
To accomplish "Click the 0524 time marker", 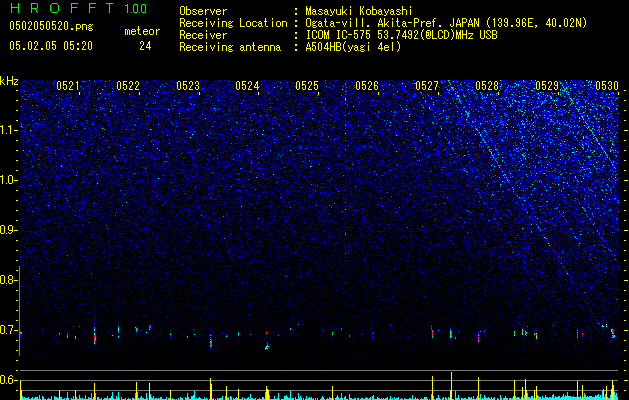I will tap(247, 86).
